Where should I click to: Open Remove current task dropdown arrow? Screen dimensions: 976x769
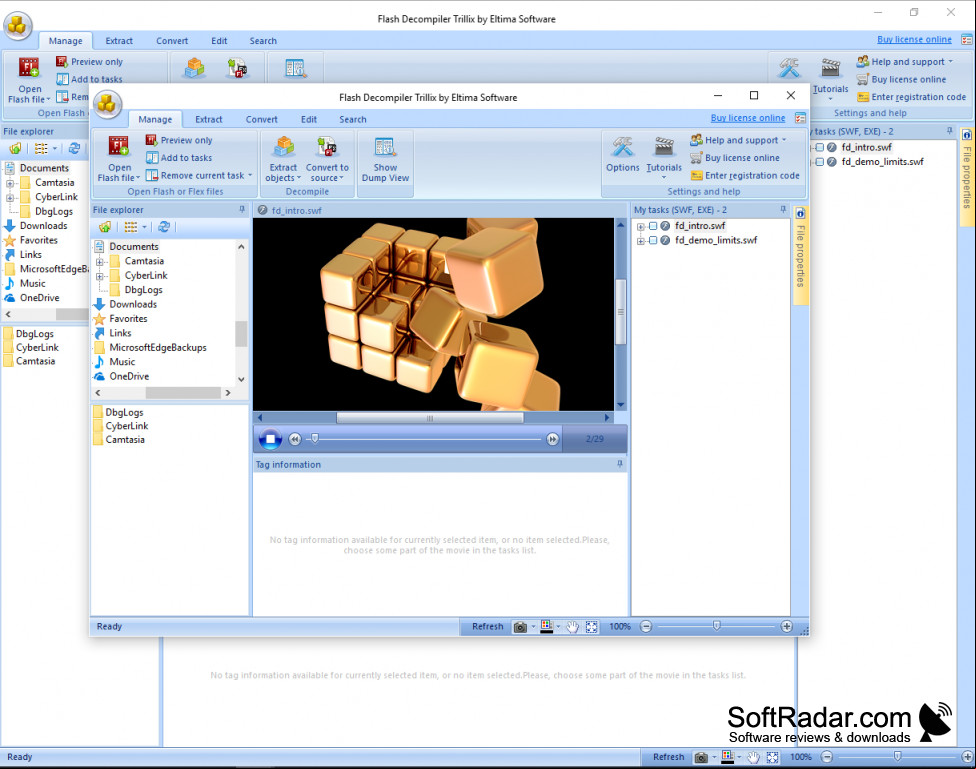point(250,176)
